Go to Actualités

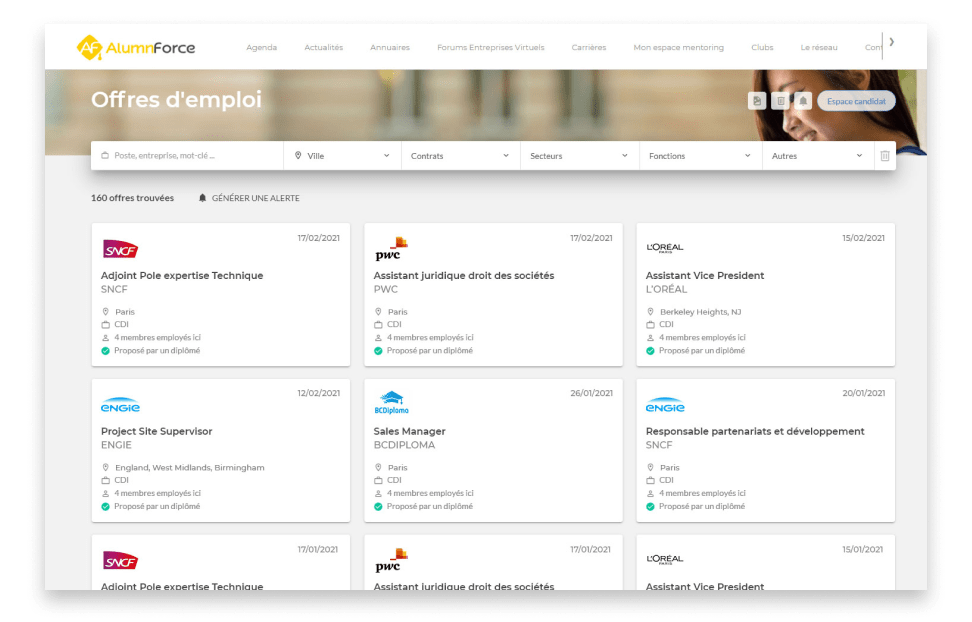coord(324,48)
